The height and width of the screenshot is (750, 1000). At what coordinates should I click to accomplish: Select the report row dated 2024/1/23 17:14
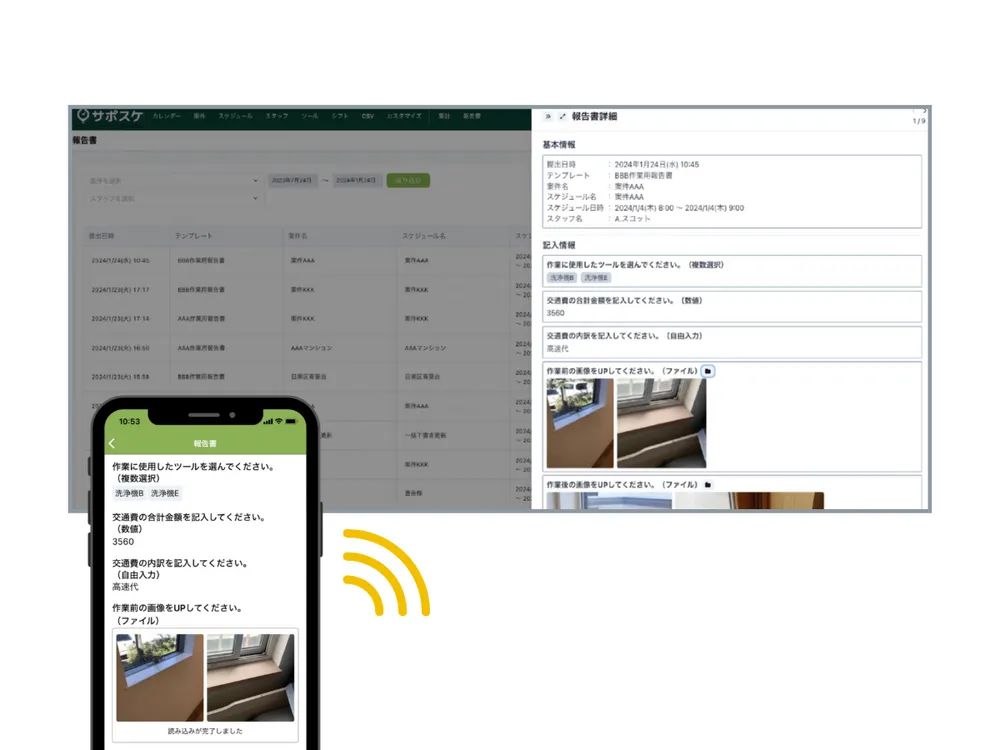tap(307, 318)
